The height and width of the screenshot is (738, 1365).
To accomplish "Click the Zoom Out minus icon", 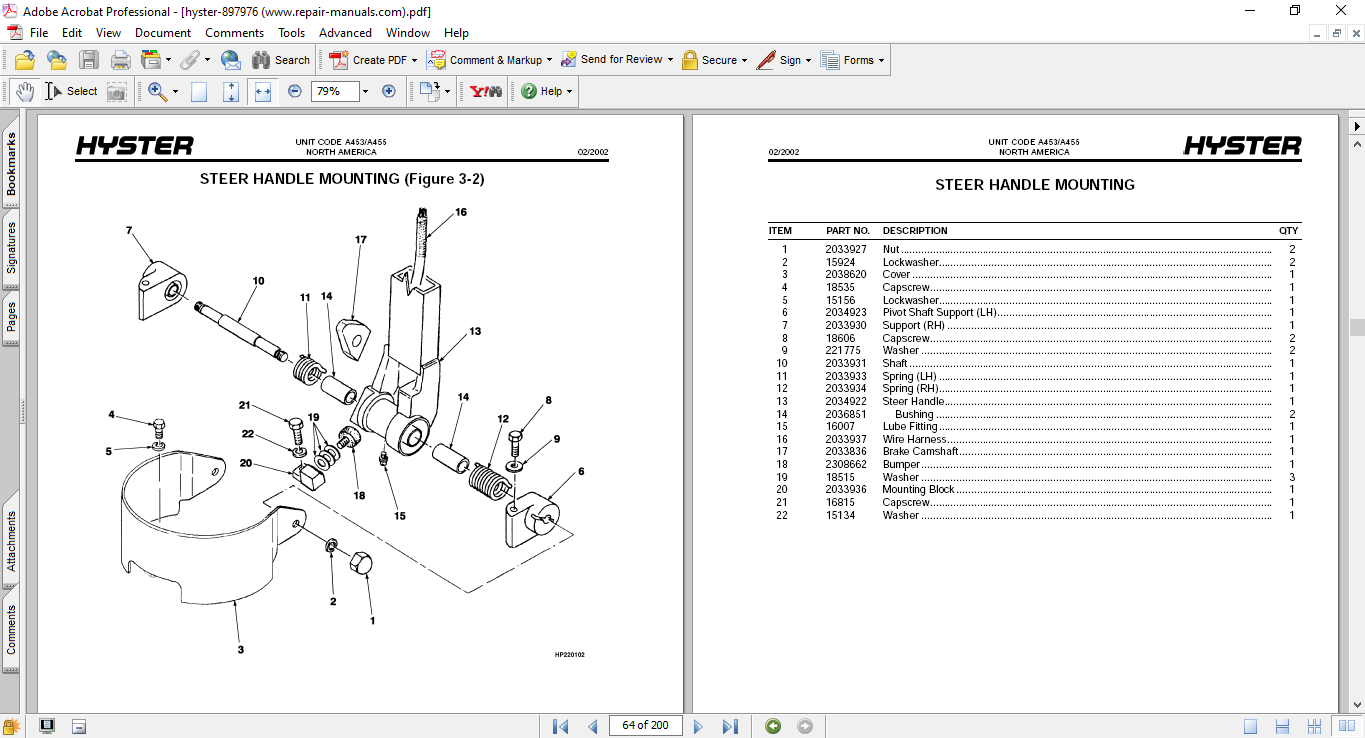I will pyautogui.click(x=295, y=91).
